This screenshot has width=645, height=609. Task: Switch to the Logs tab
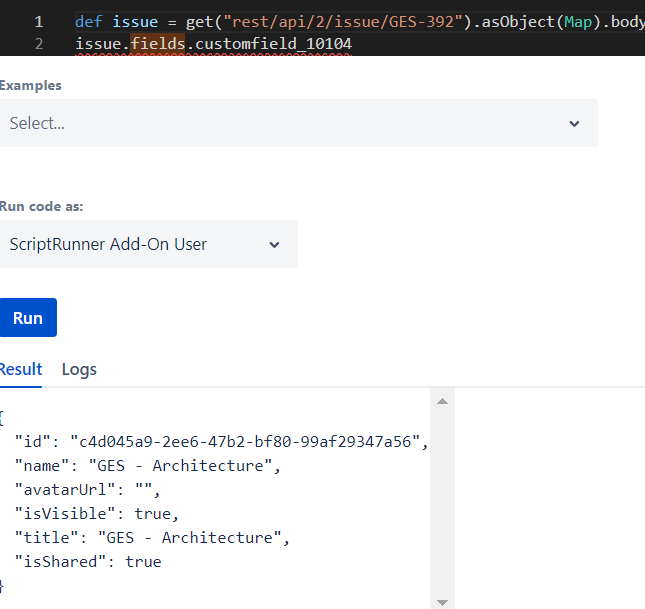coord(79,370)
